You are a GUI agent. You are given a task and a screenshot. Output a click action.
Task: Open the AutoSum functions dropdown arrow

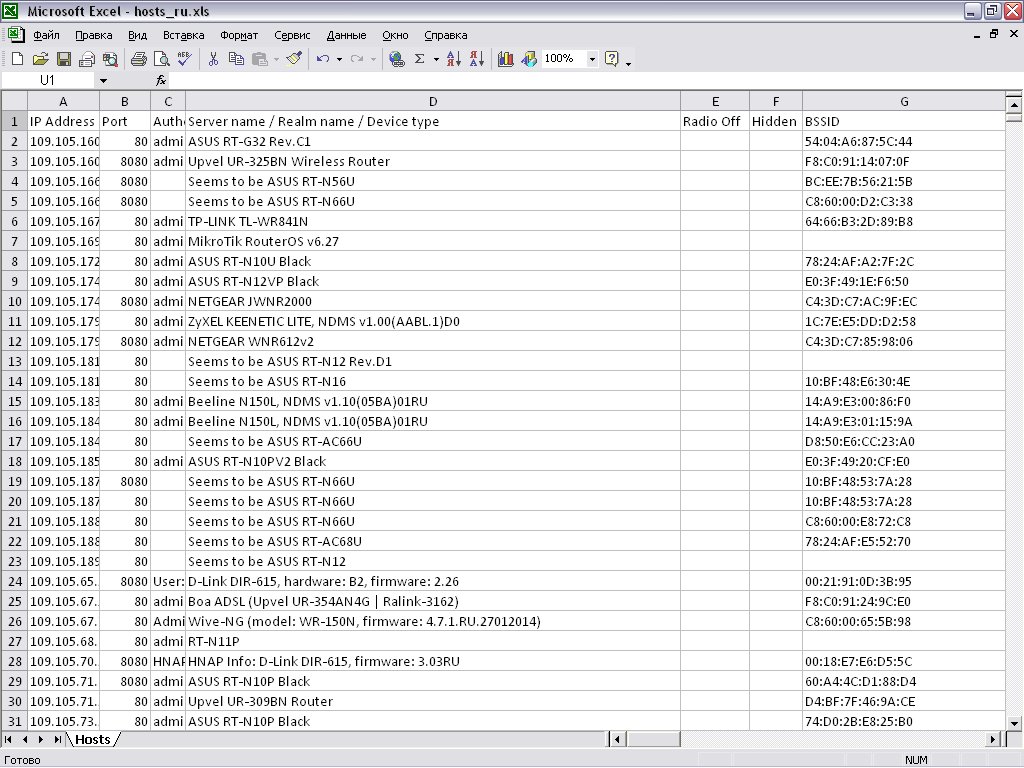click(x=436, y=59)
